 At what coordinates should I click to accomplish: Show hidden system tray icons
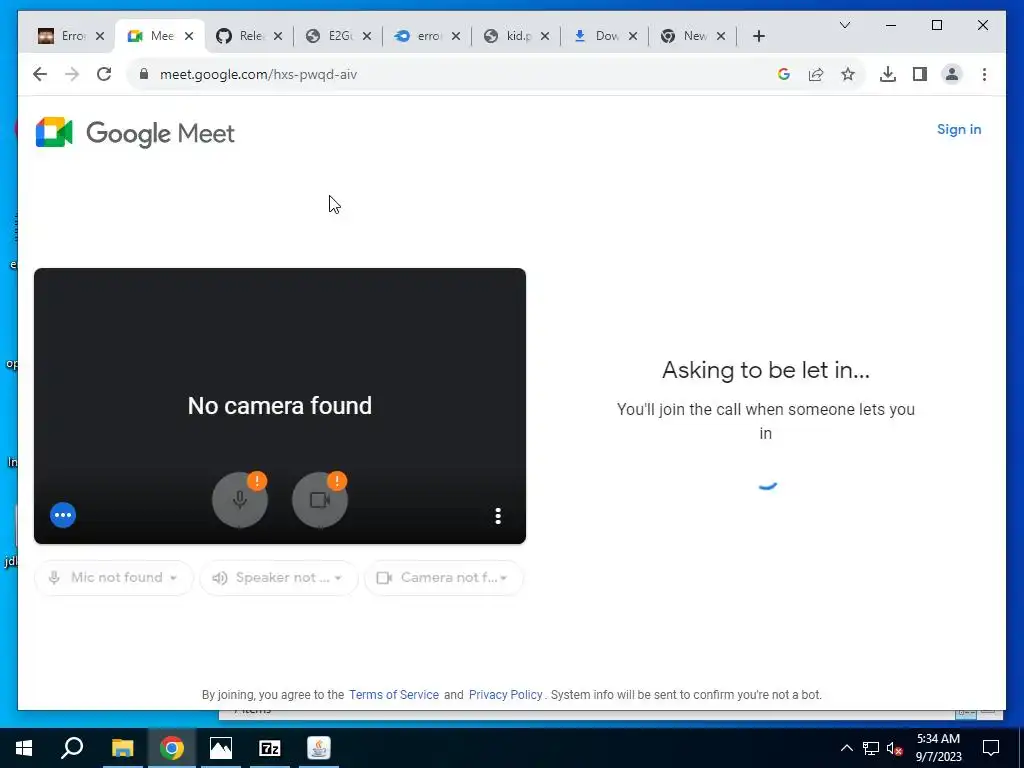click(846, 748)
